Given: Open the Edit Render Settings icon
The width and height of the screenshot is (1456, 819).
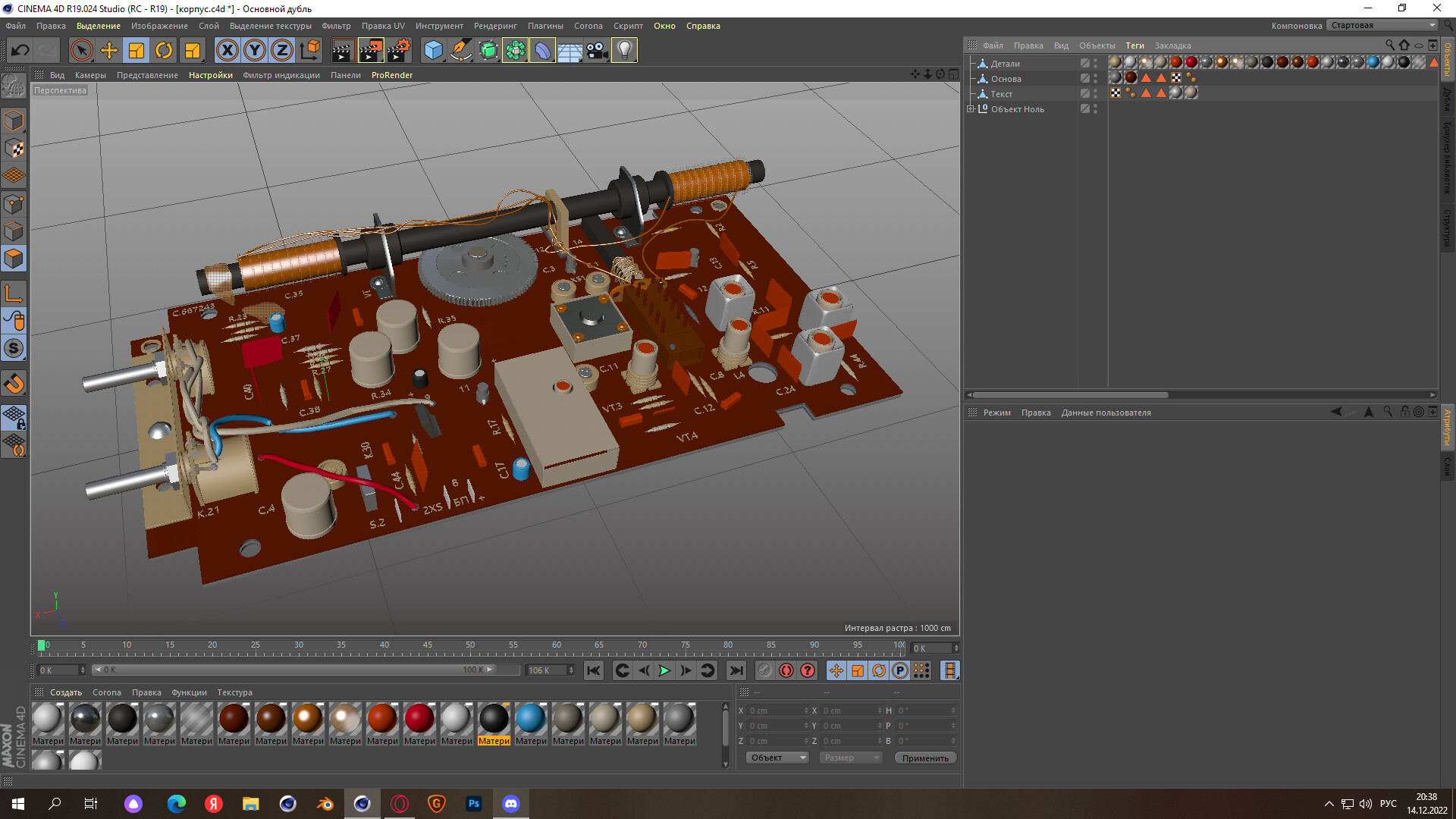Looking at the screenshot, I should (399, 51).
